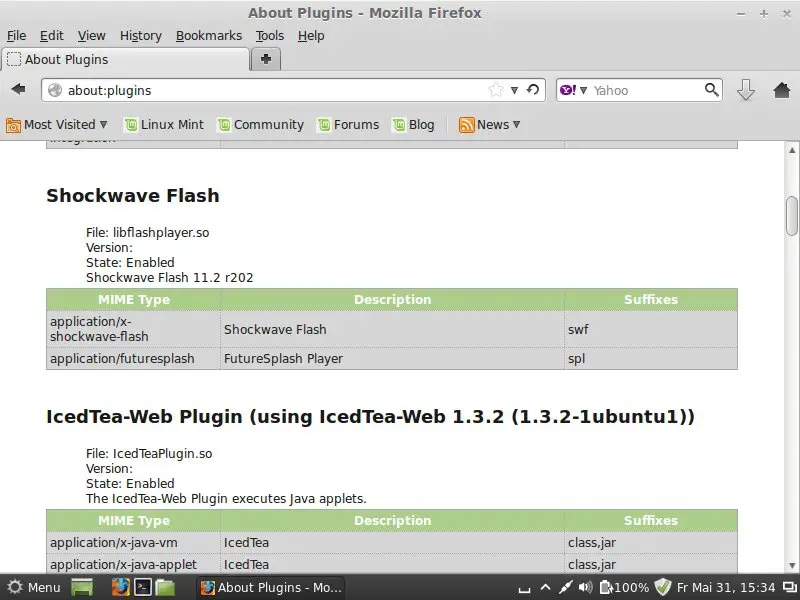Open a new tab with plus button
The image size is (800, 600).
(x=265, y=59)
